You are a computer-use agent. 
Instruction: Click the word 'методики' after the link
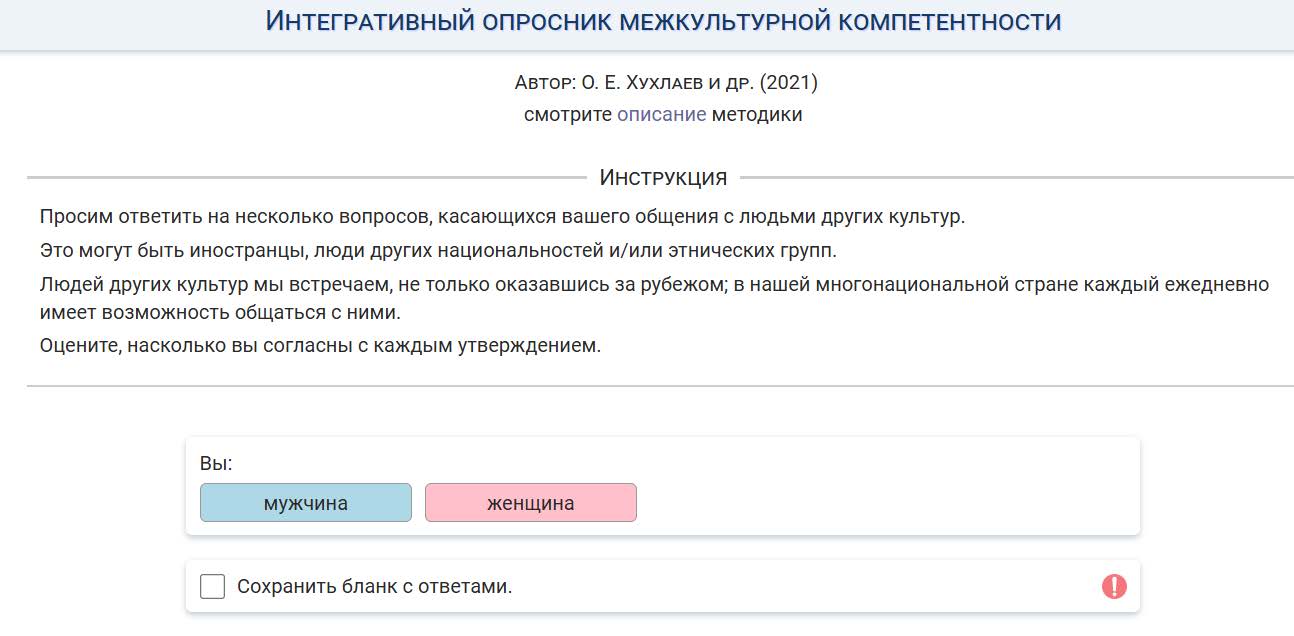[x=757, y=114]
